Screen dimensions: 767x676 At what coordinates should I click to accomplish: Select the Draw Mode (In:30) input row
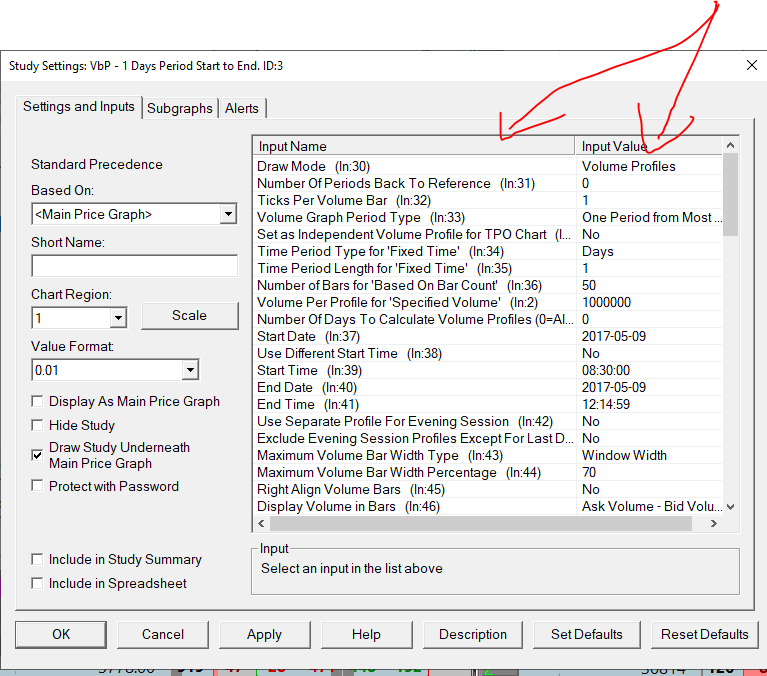[488, 166]
